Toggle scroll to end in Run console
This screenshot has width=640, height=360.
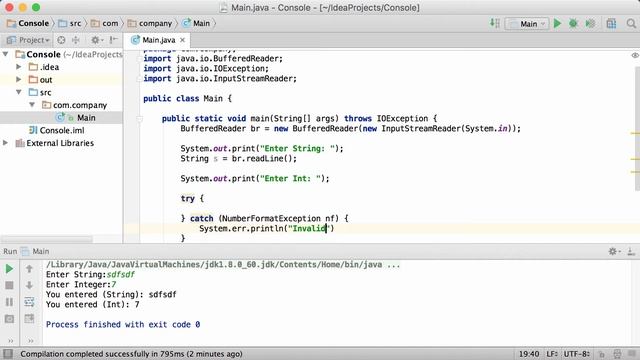tap(29, 319)
